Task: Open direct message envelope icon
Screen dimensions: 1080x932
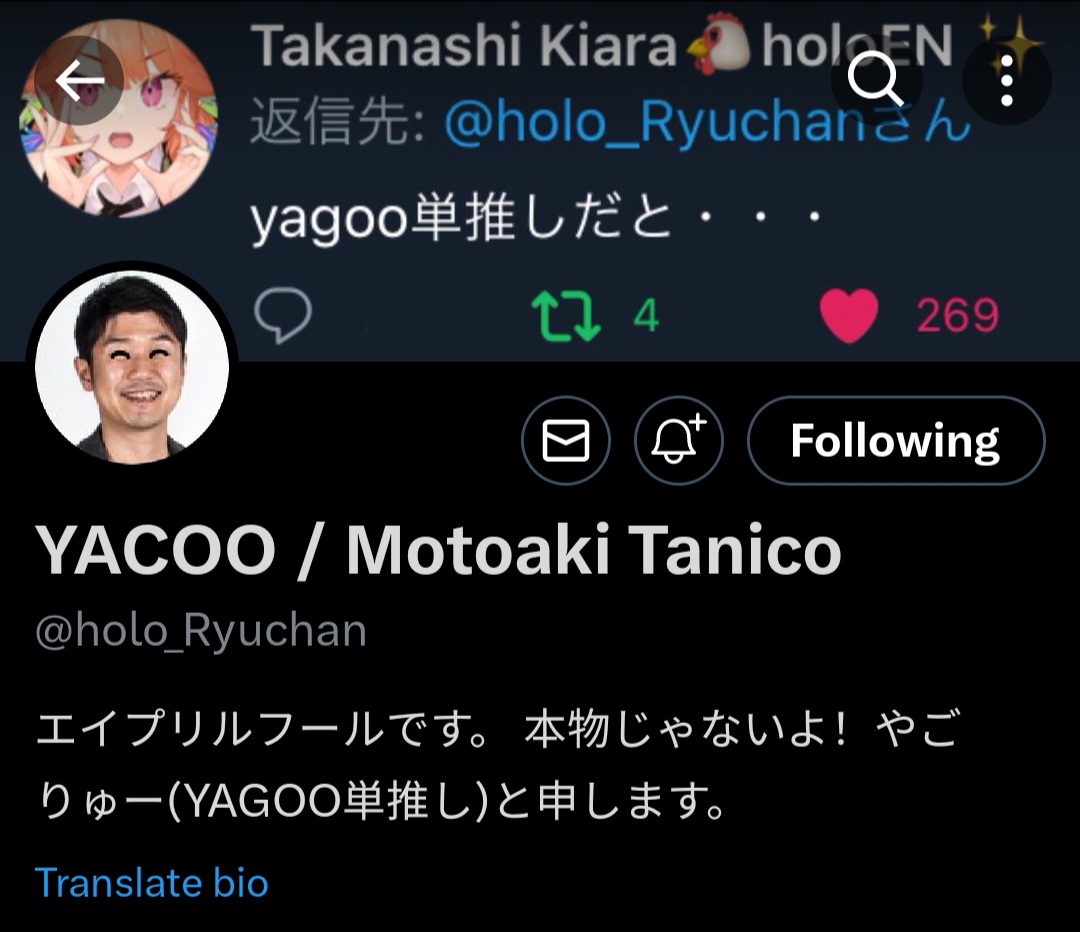Action: coord(565,440)
